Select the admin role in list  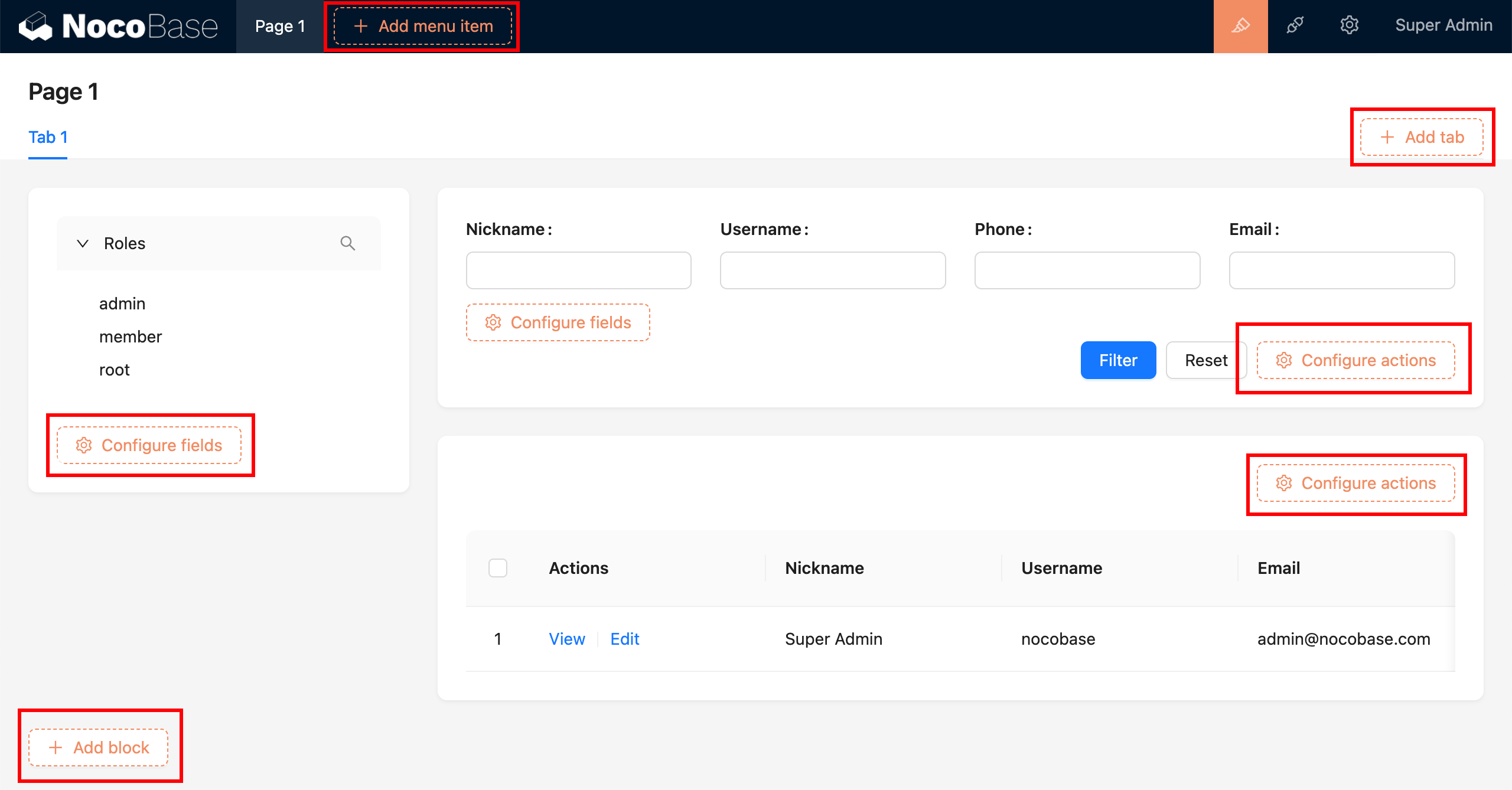pos(122,303)
